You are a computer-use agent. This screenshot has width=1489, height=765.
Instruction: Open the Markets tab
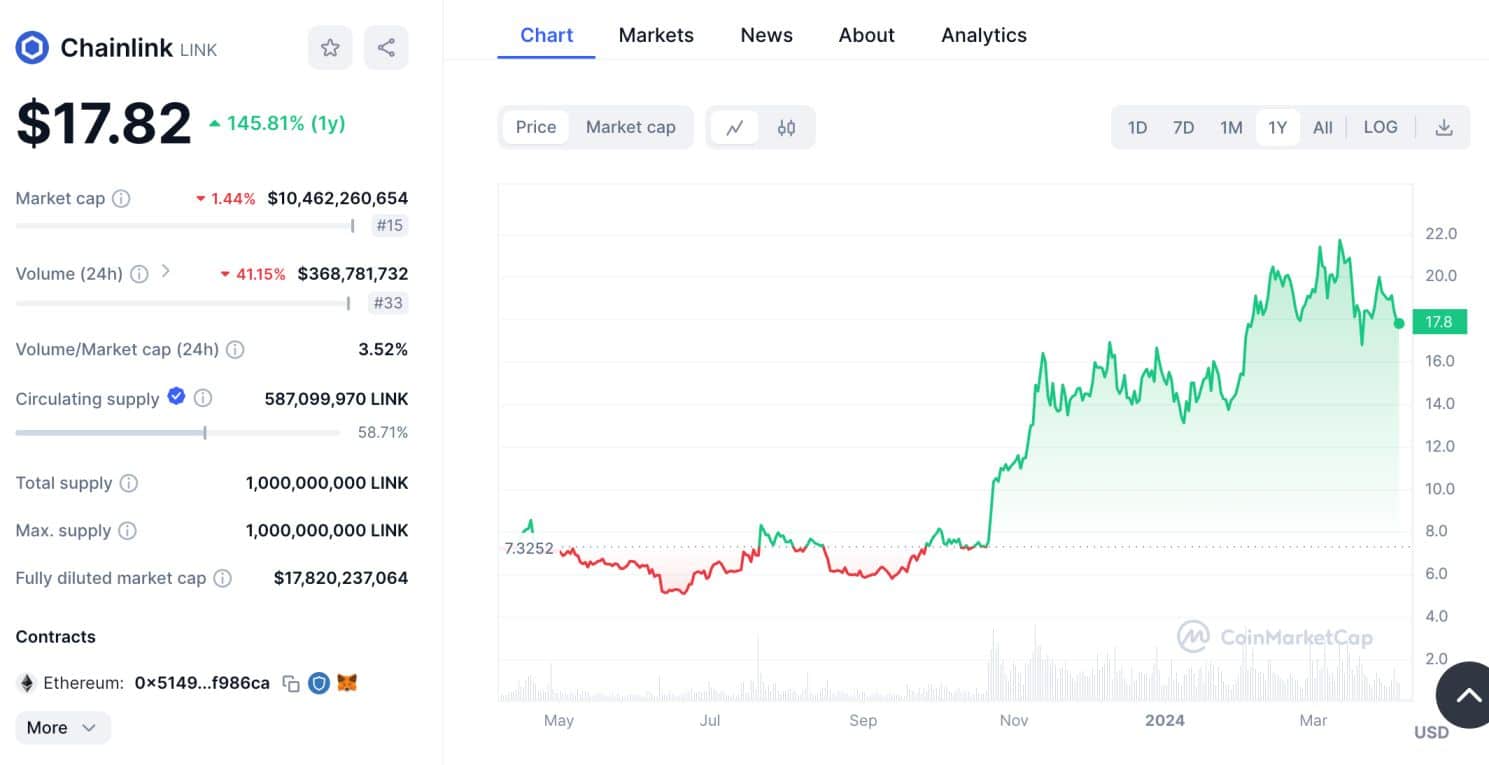click(x=656, y=35)
